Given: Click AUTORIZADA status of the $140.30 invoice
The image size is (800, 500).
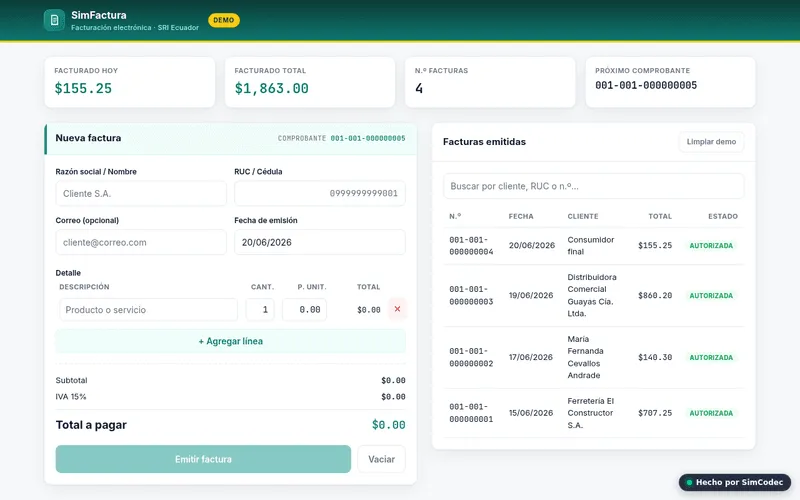Looking at the screenshot, I should point(711,357).
